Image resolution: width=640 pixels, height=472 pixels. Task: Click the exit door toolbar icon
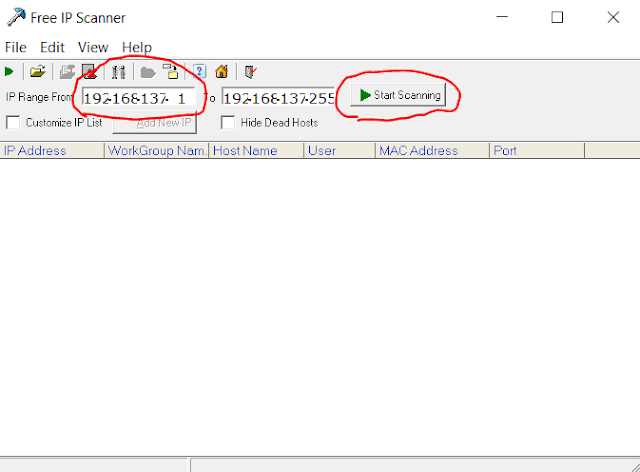[x=250, y=72]
